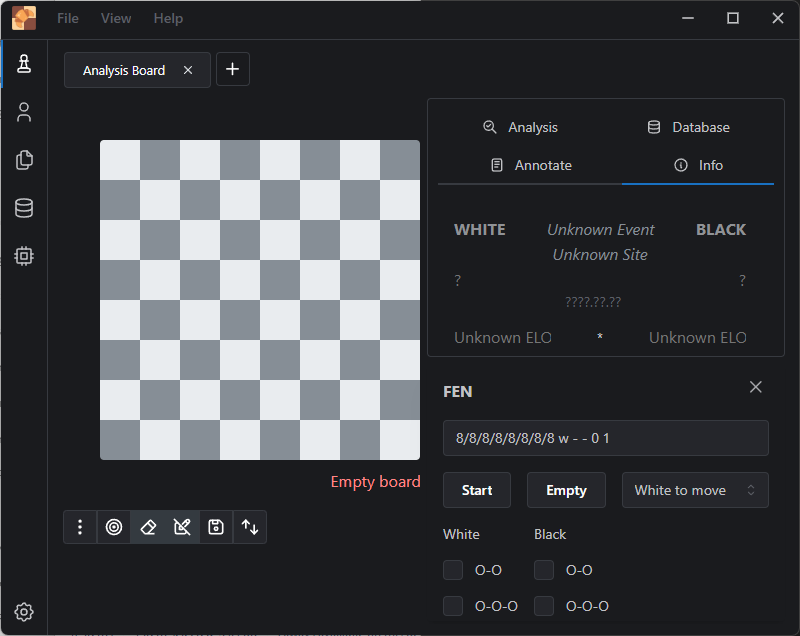This screenshot has width=800, height=636.
Task: Click White's Unknown ELO field
Action: pyautogui.click(x=503, y=338)
